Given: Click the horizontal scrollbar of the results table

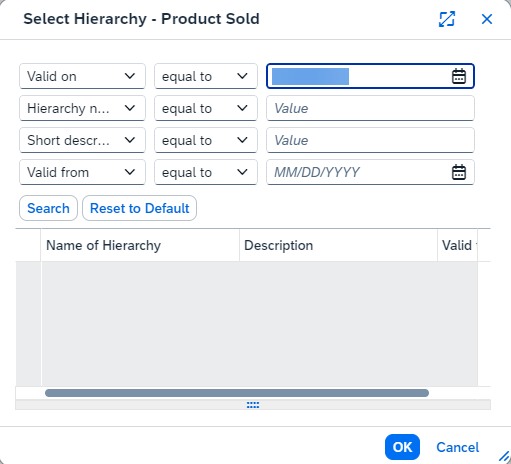Looking at the screenshot, I should (237, 393).
